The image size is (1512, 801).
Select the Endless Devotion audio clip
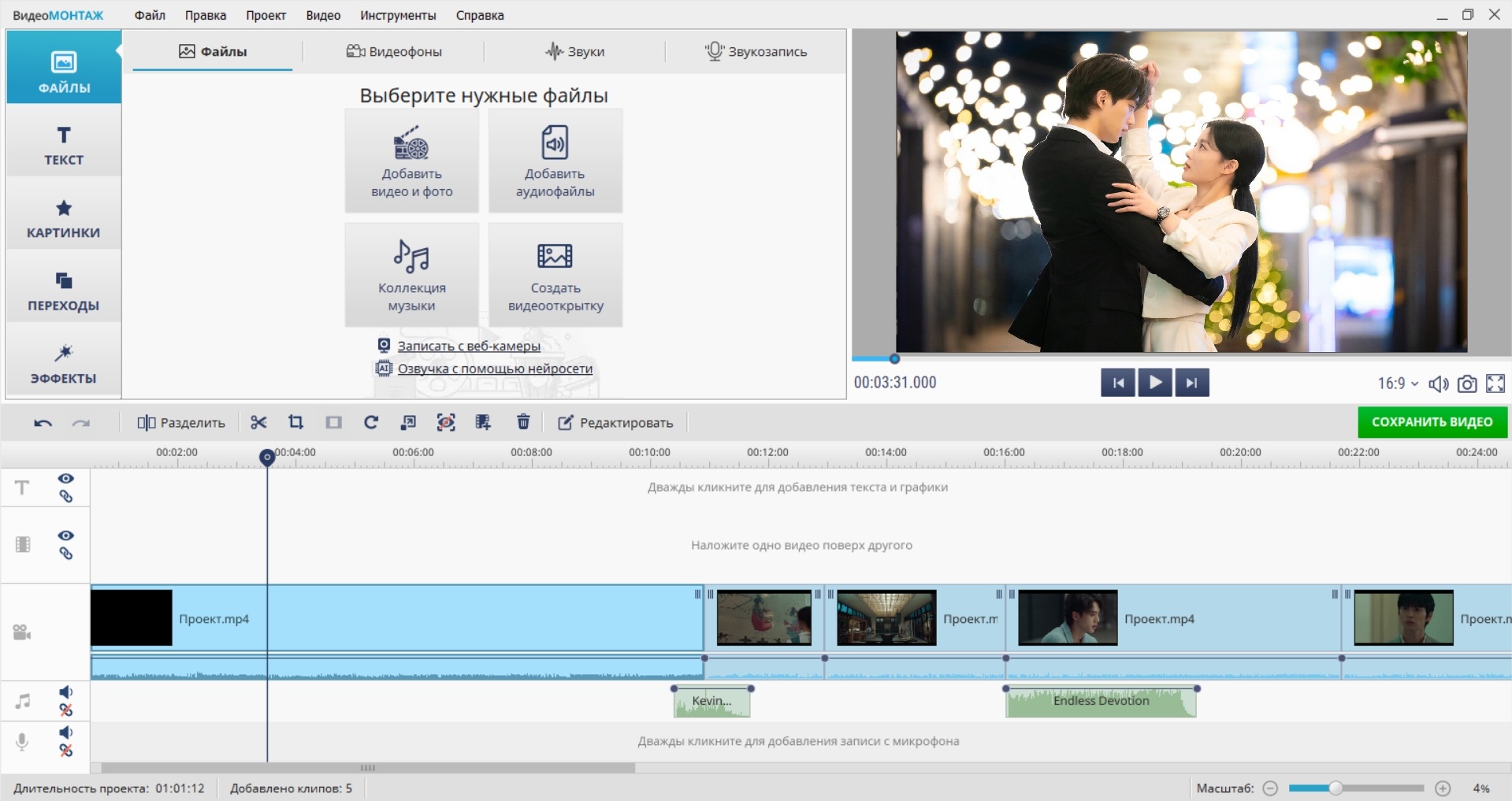pyautogui.click(x=1101, y=701)
